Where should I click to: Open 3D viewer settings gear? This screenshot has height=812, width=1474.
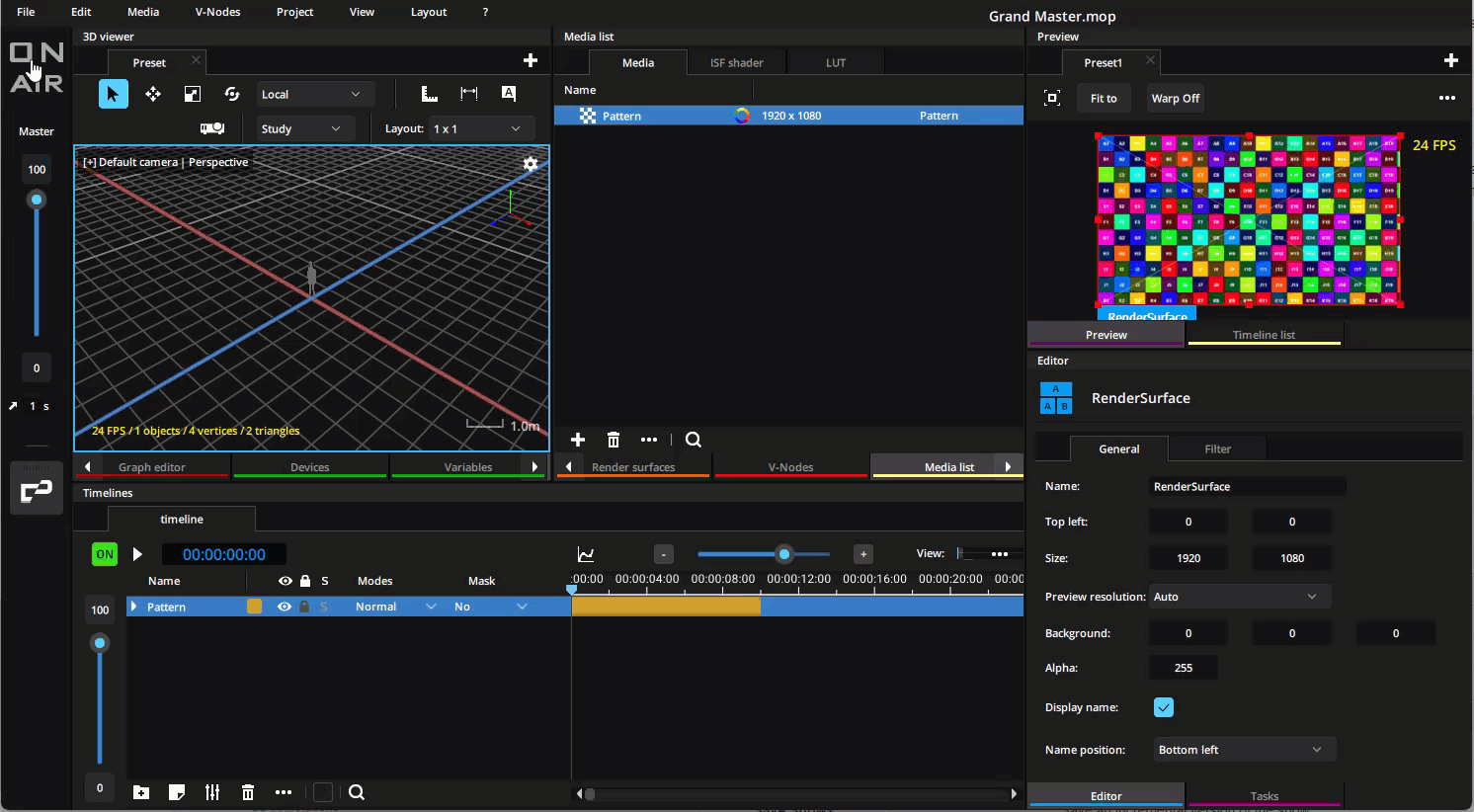coord(531,164)
